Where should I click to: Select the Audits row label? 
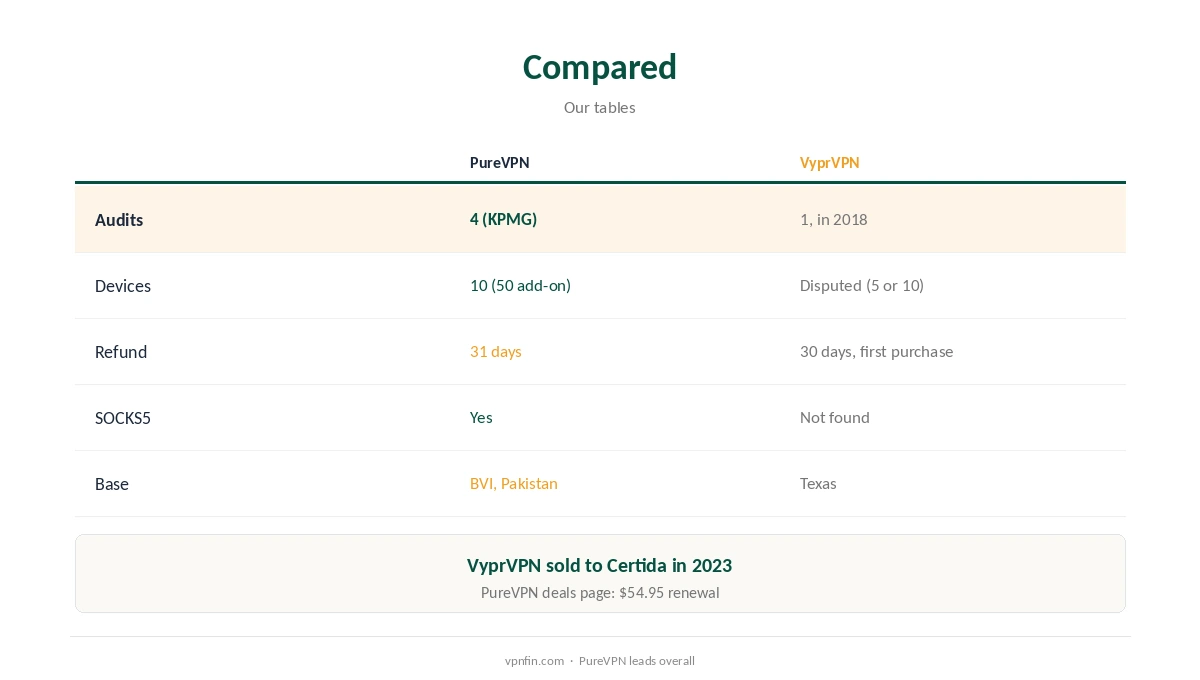(x=119, y=220)
